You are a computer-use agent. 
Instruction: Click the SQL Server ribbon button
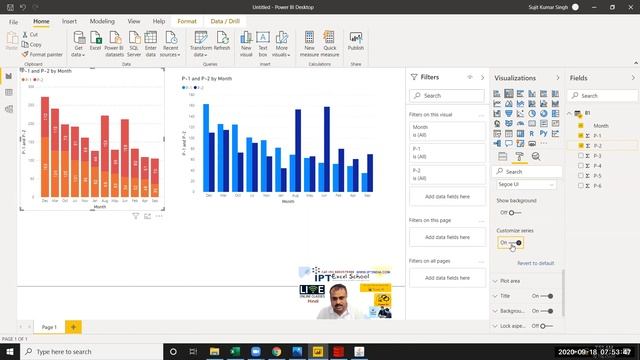coord(134,44)
